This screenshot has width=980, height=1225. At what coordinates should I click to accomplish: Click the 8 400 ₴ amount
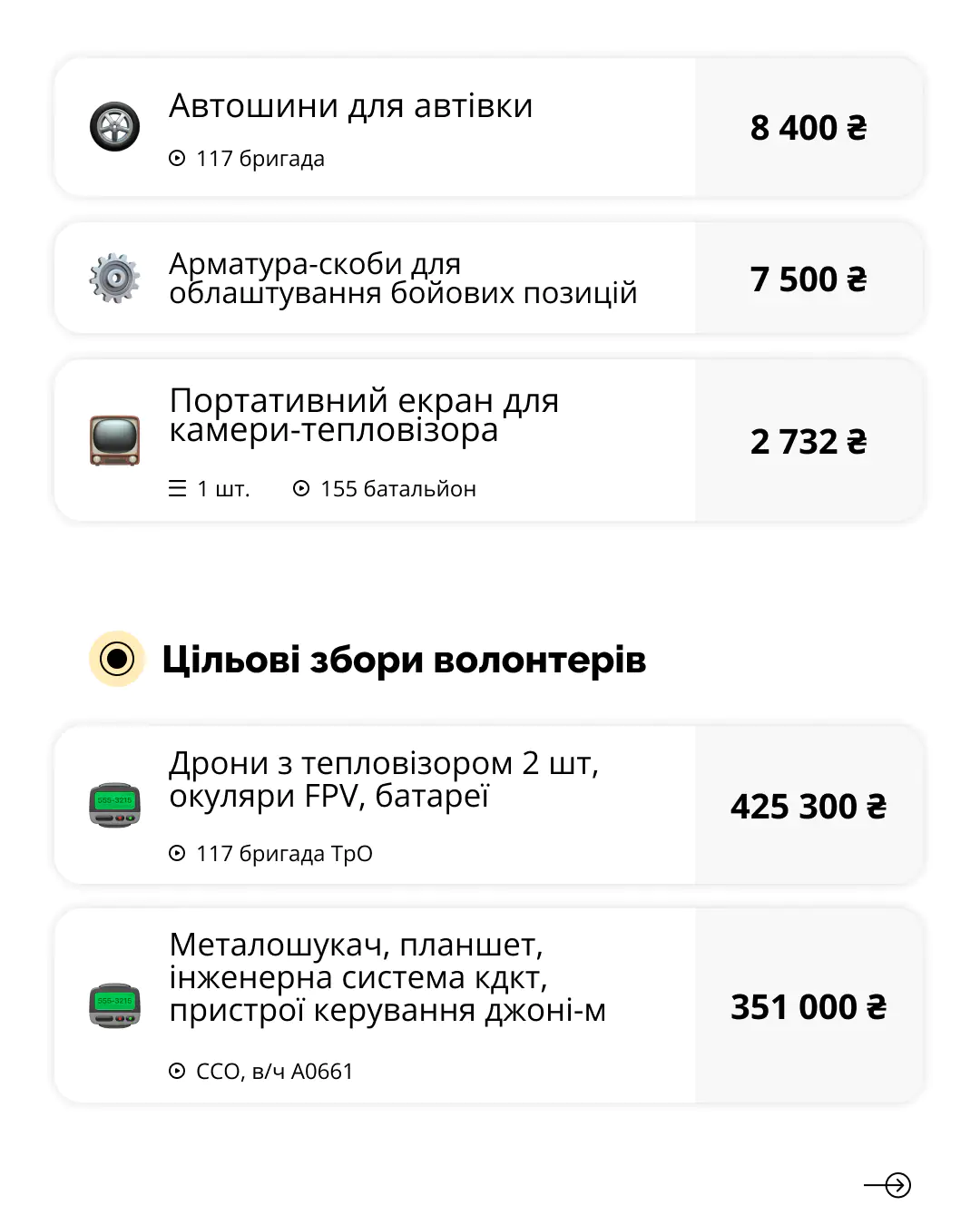click(x=808, y=128)
